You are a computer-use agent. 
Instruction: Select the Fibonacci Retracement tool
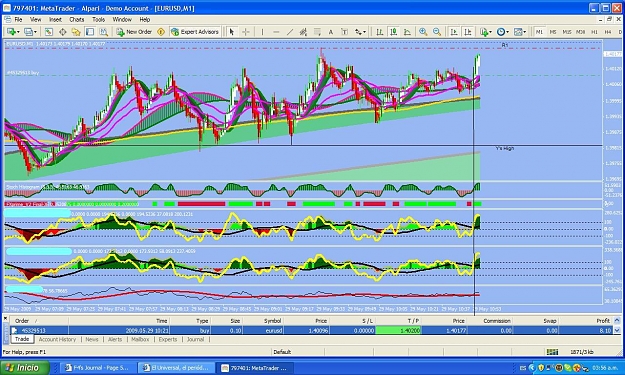tap(317, 32)
